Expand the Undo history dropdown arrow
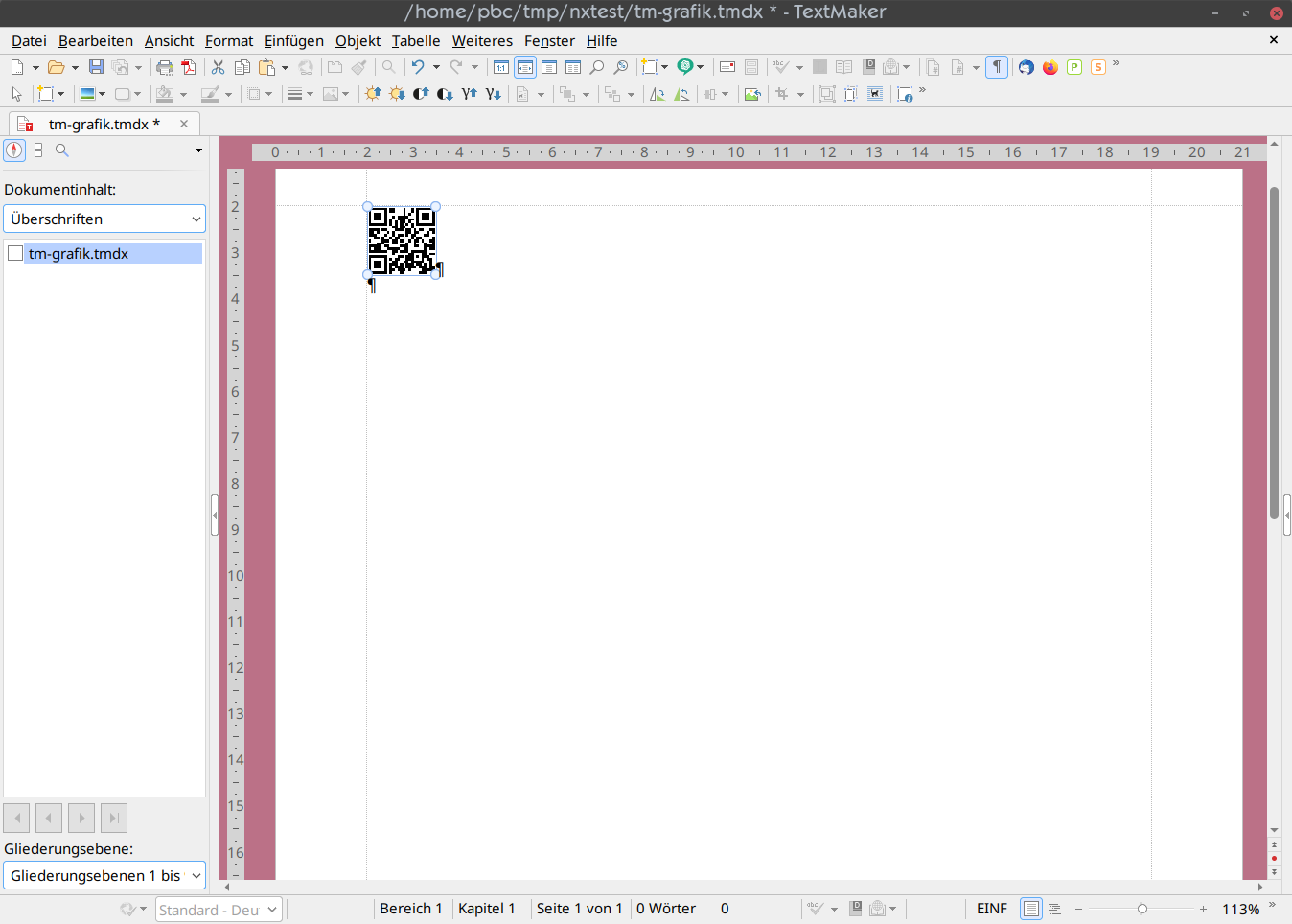1292x924 pixels. [436, 68]
